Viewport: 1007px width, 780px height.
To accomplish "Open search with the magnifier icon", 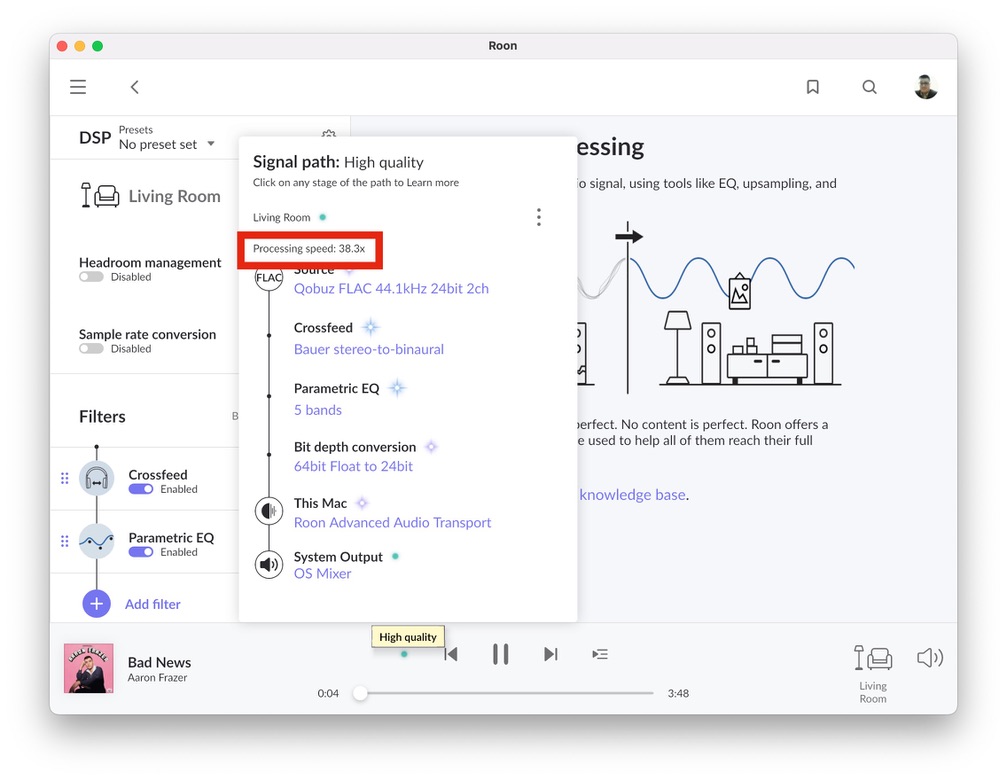I will (x=869, y=87).
